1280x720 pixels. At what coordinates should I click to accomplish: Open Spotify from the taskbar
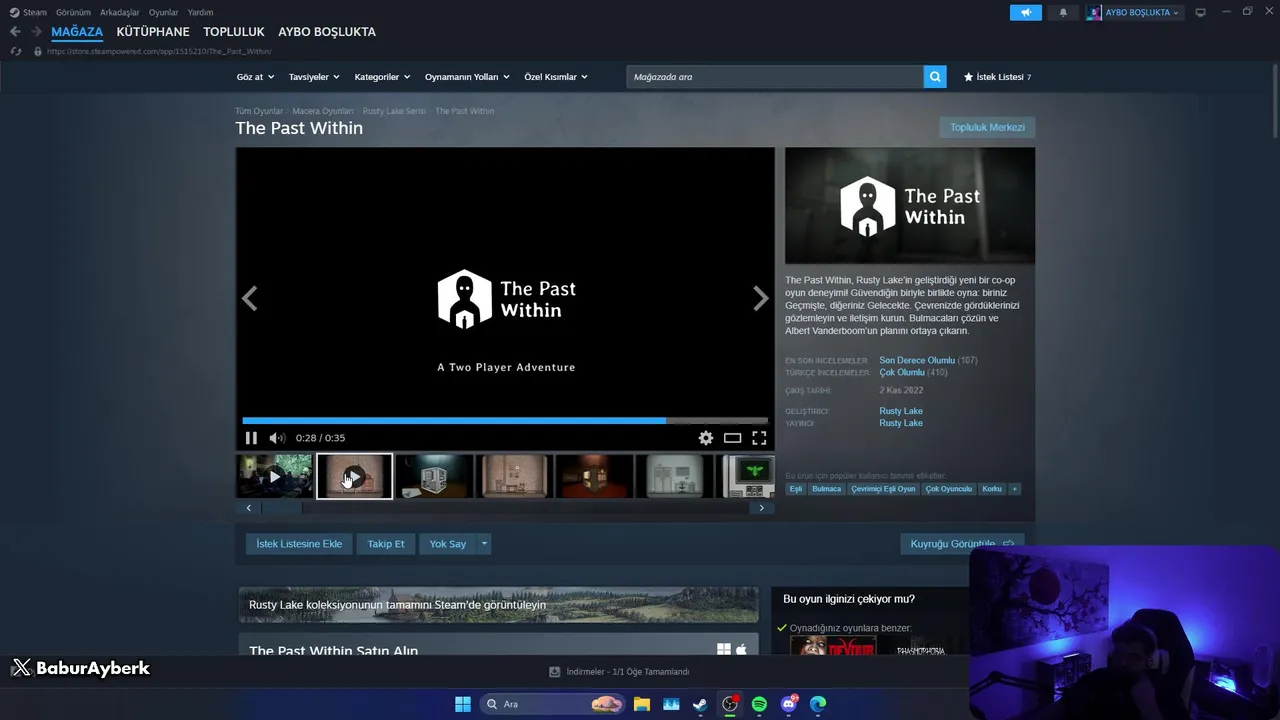pyautogui.click(x=759, y=704)
